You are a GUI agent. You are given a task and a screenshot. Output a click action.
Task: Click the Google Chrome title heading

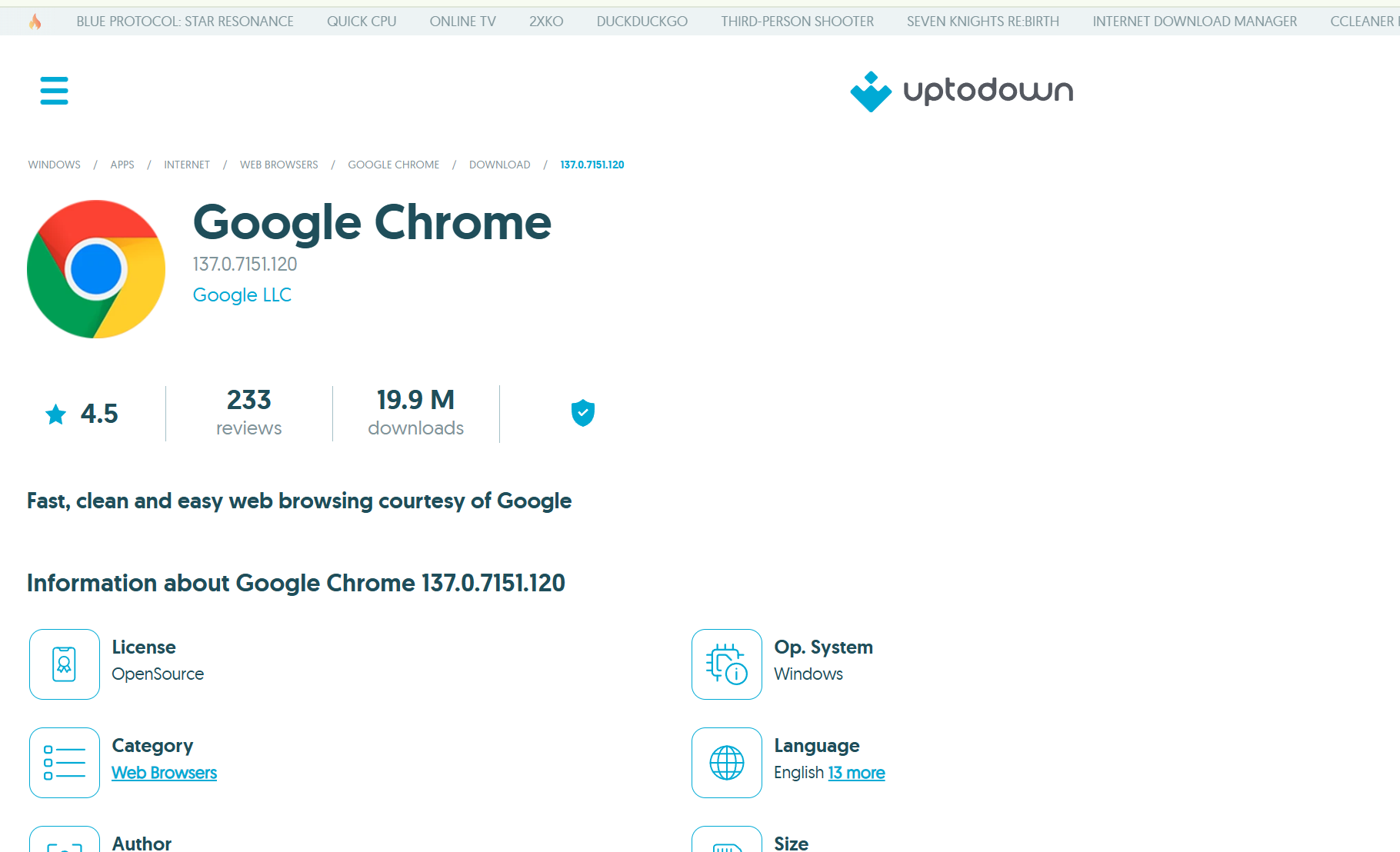(372, 223)
